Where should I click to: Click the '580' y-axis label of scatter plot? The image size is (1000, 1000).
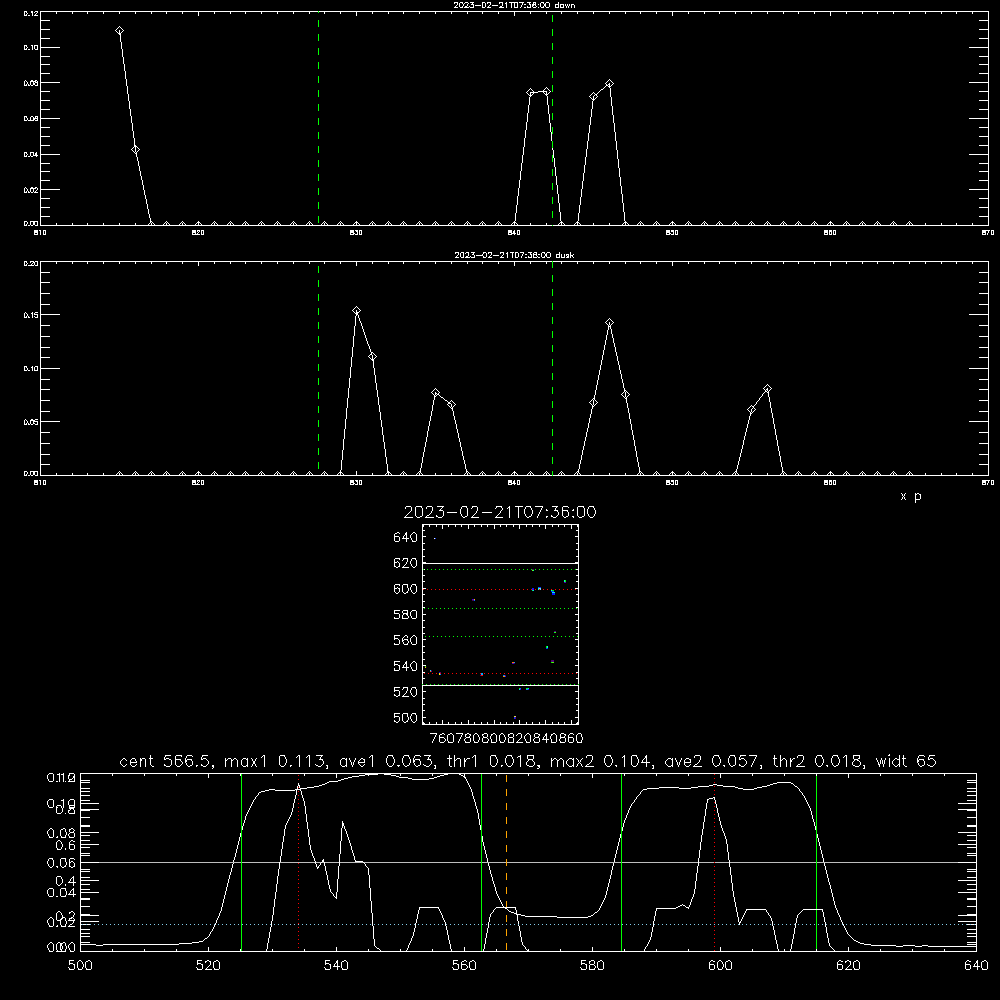[405, 615]
